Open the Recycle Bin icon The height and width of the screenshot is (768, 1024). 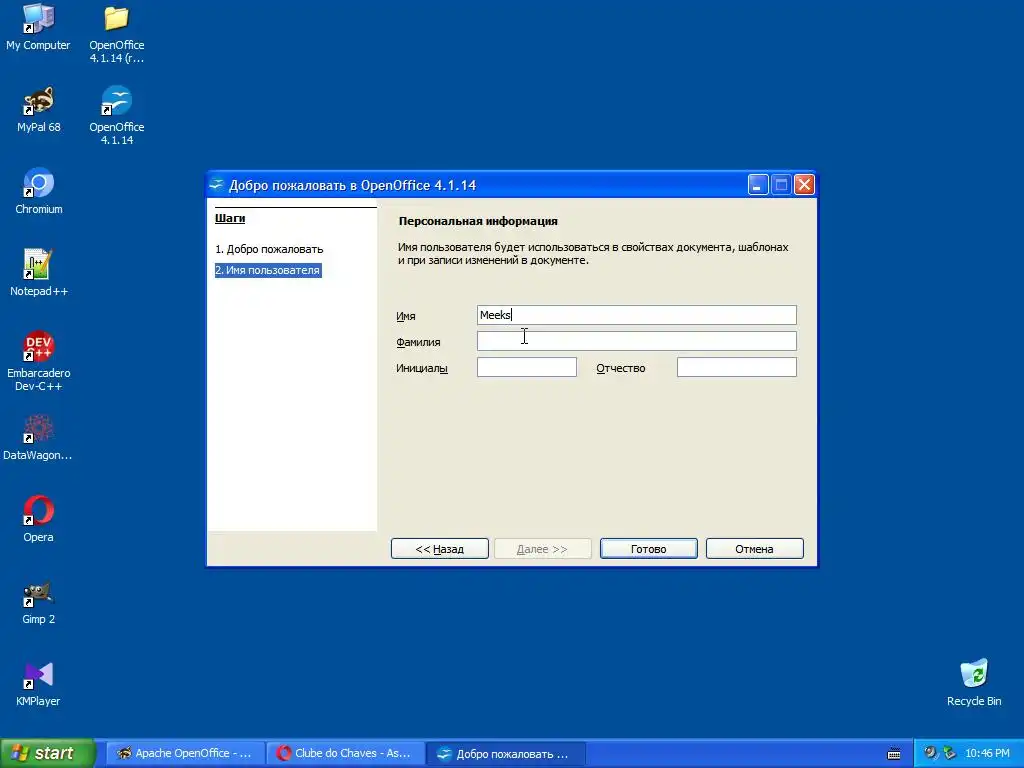[974, 682]
